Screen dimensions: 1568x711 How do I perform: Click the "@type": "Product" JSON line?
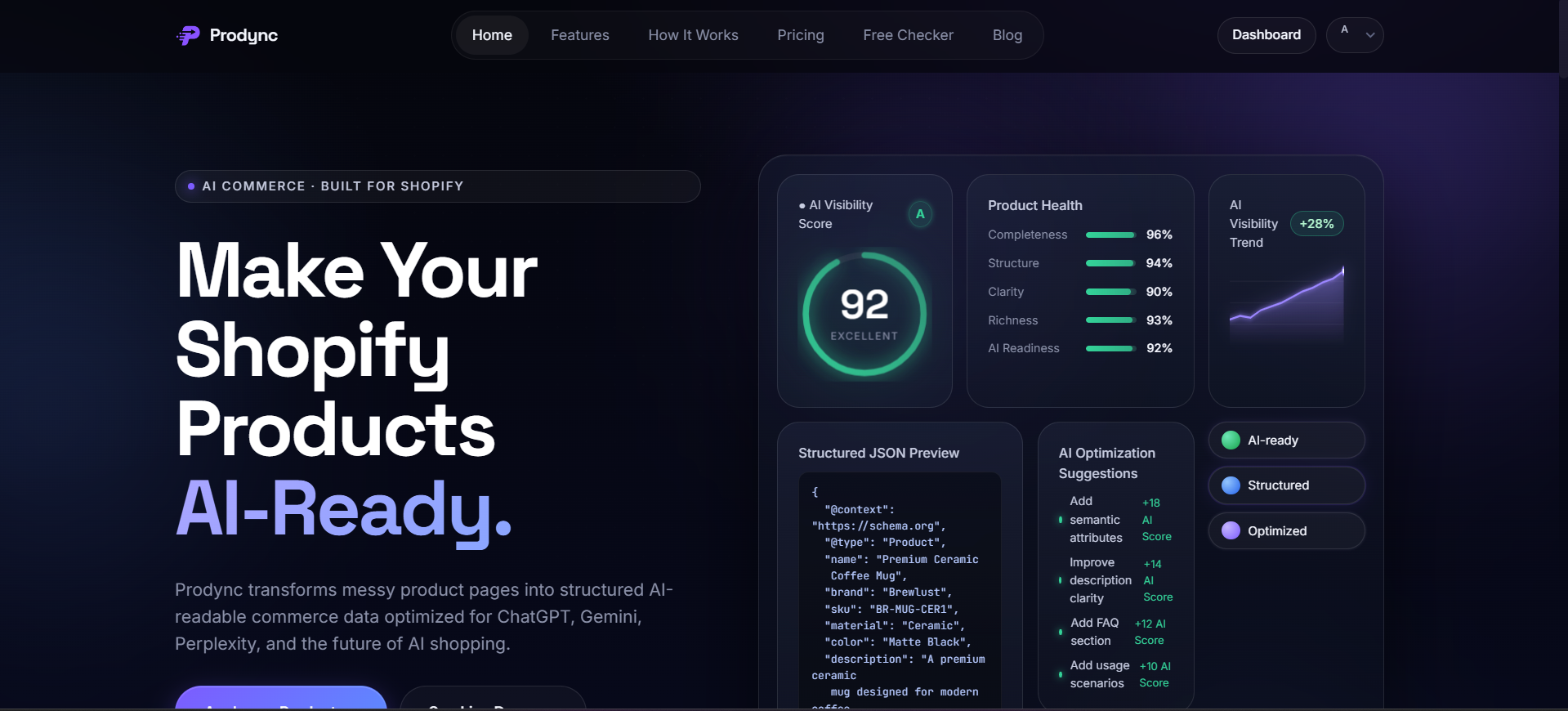pos(885,543)
